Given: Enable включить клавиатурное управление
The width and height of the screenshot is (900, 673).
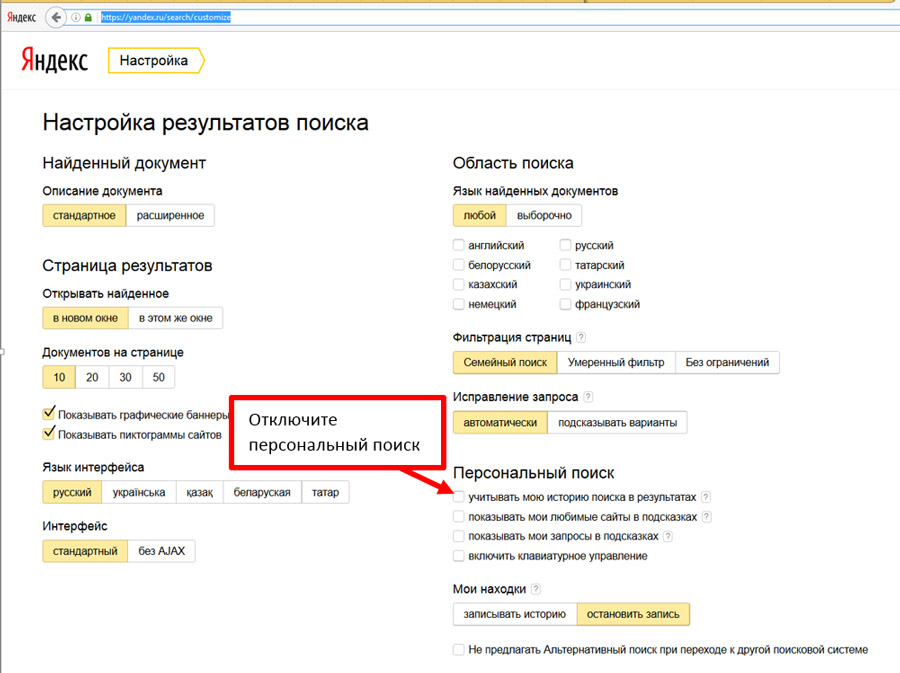Looking at the screenshot, I should (459, 555).
